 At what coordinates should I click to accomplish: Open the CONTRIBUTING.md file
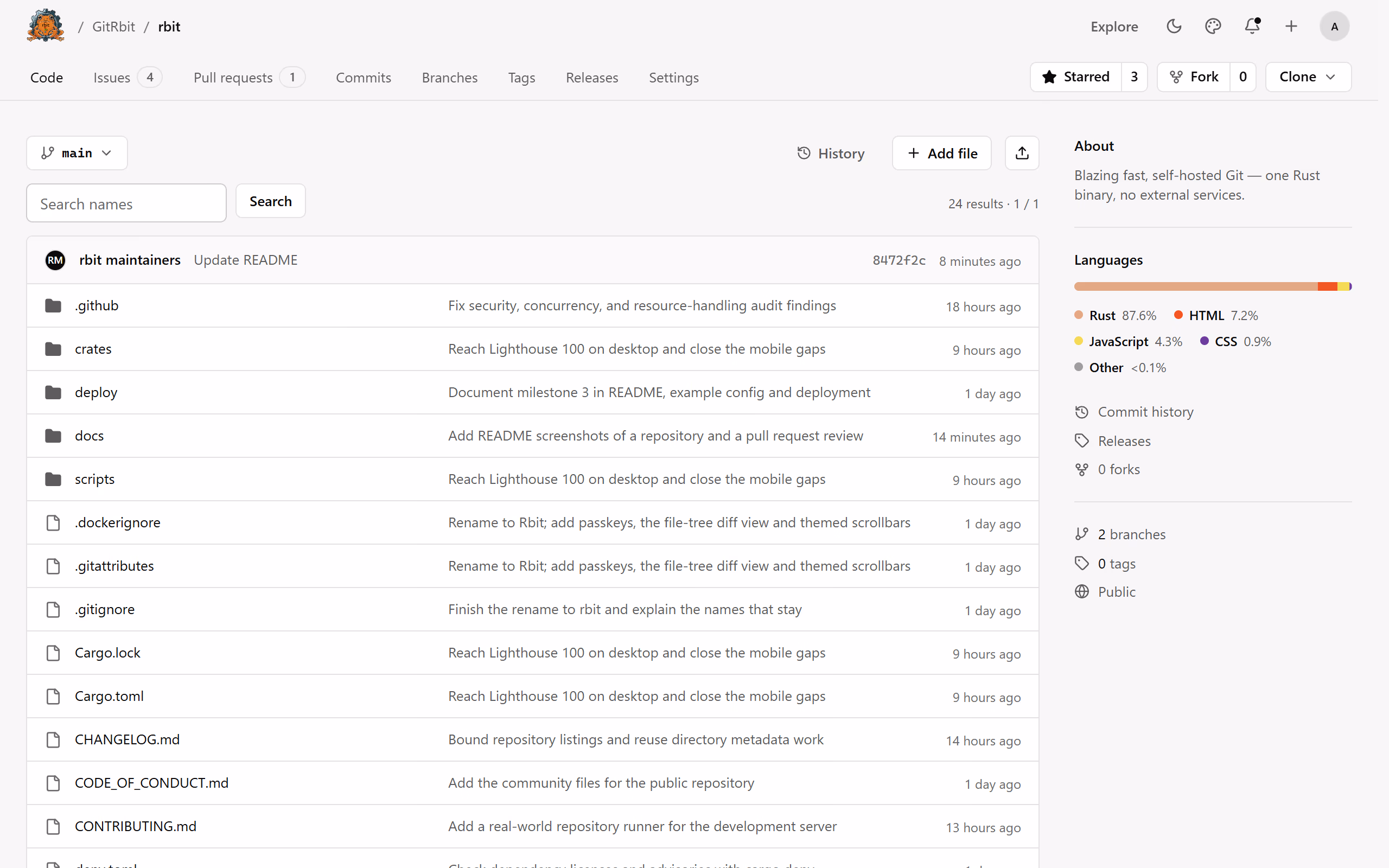click(x=136, y=826)
